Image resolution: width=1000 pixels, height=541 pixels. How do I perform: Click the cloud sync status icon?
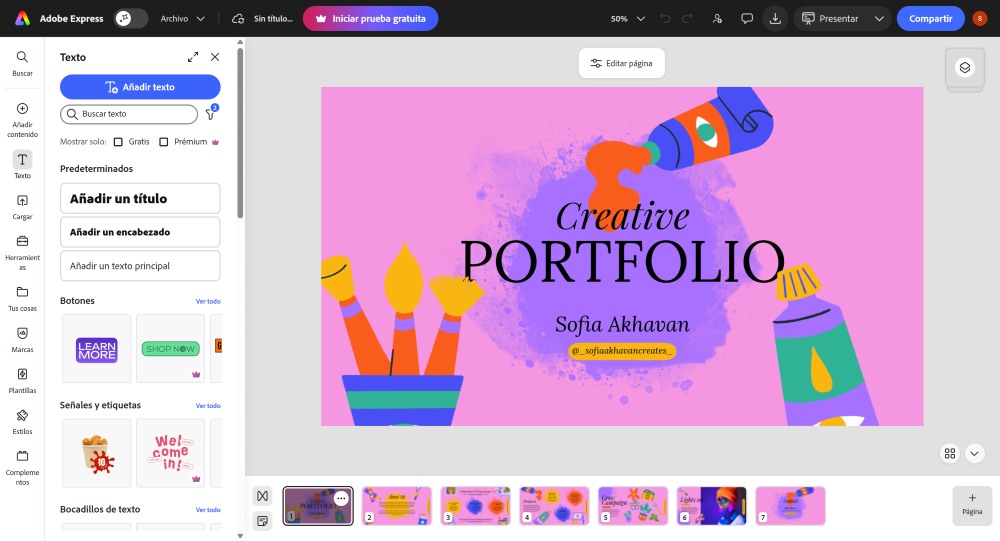pos(238,19)
